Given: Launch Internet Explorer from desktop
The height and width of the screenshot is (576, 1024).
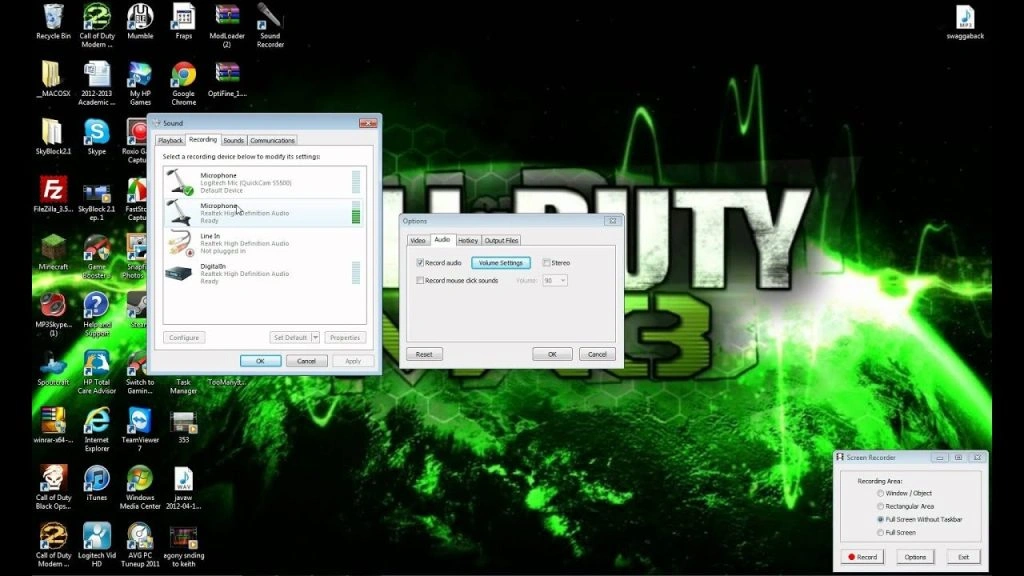Looking at the screenshot, I should pos(97,430).
